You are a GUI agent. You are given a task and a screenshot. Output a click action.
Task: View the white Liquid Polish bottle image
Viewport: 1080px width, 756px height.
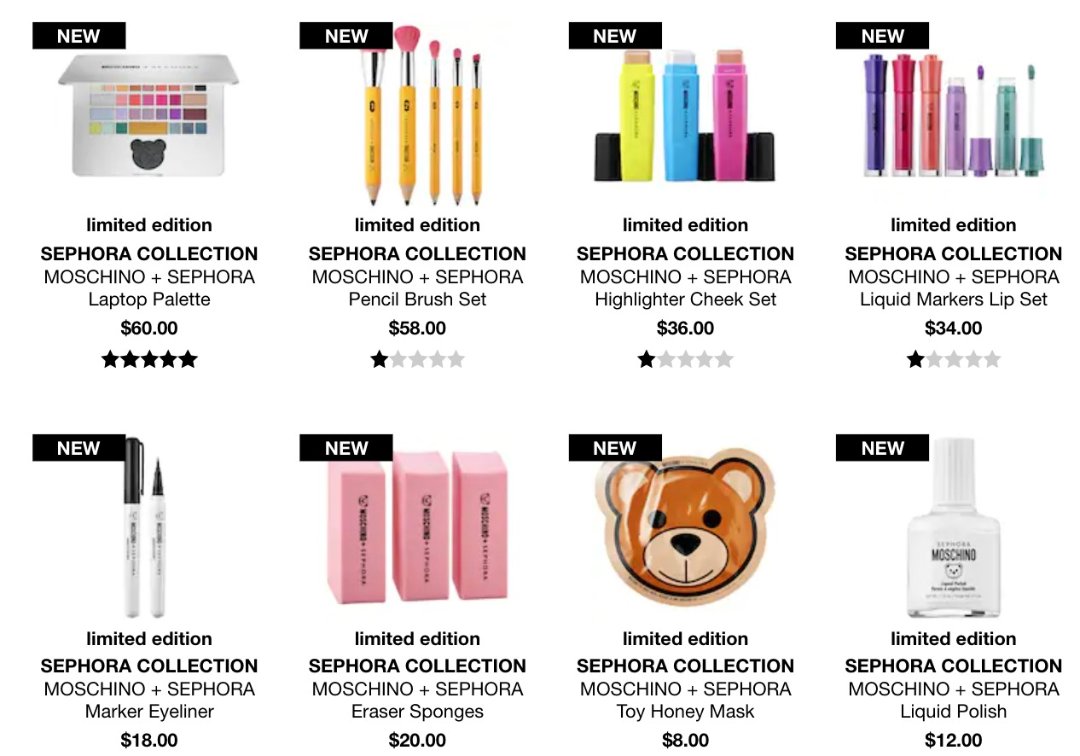[x=953, y=527]
